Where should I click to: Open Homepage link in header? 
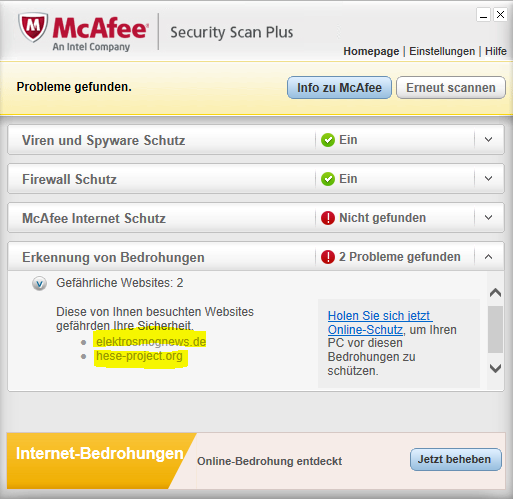(x=371, y=51)
